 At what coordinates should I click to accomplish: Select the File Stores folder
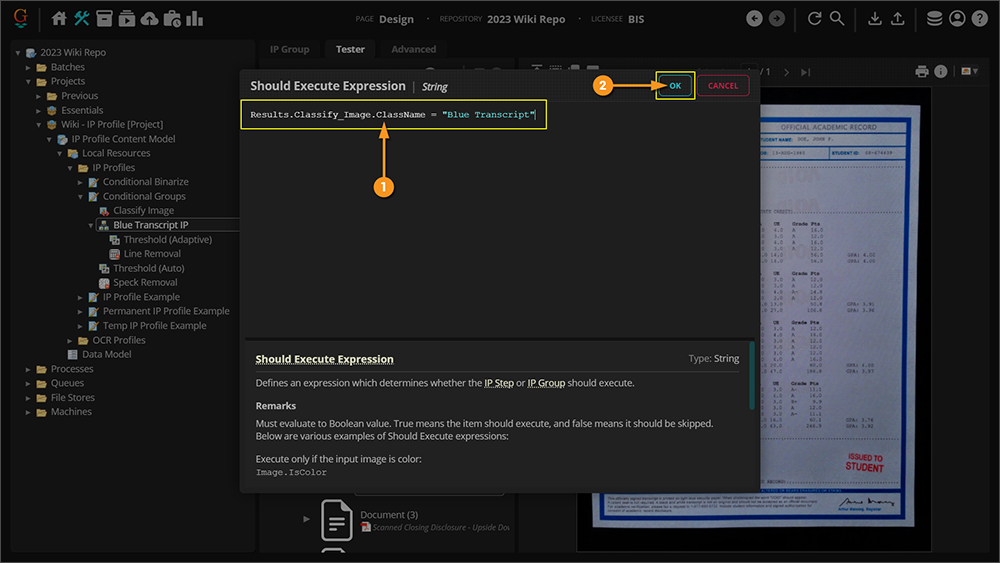[73, 398]
